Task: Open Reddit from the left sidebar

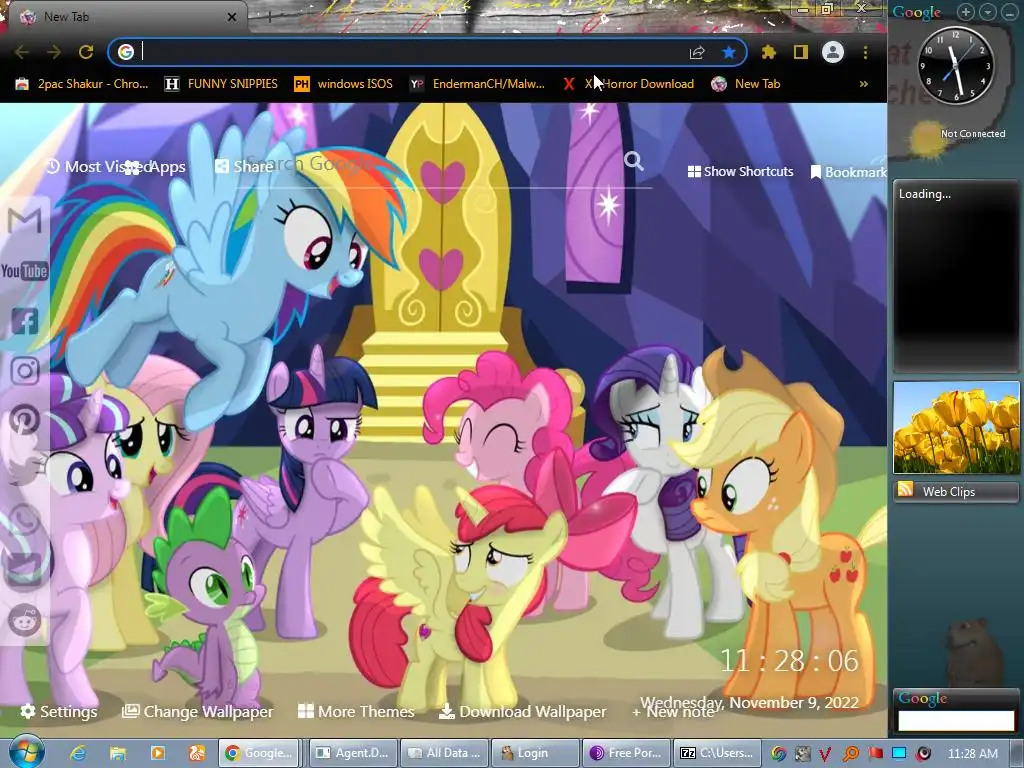Action: (x=25, y=620)
